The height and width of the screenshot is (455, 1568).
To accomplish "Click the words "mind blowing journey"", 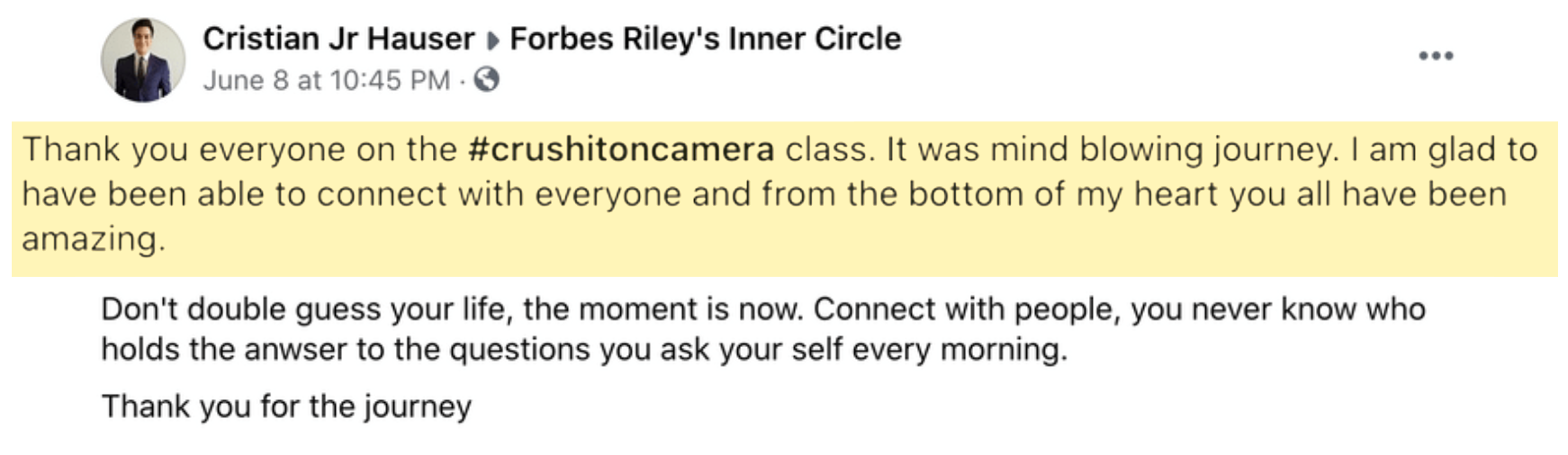I will click(1165, 150).
